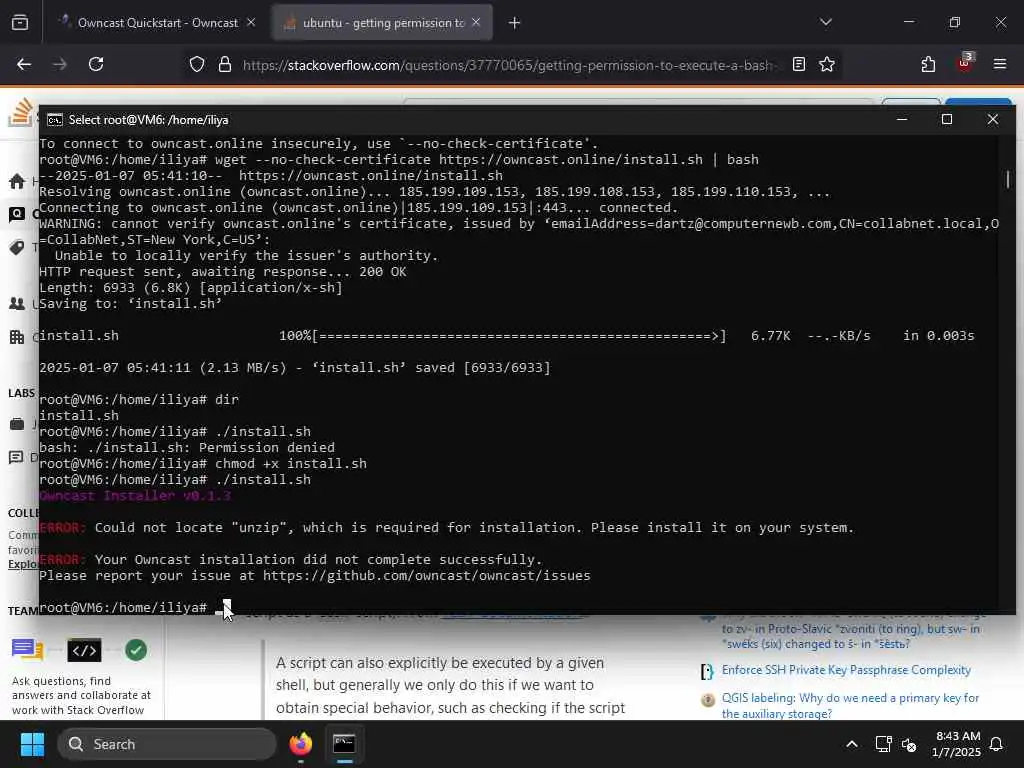The height and width of the screenshot is (768, 1024).
Task: Click the Stack Overflow Discussions chat icon
Action: coord(17,457)
